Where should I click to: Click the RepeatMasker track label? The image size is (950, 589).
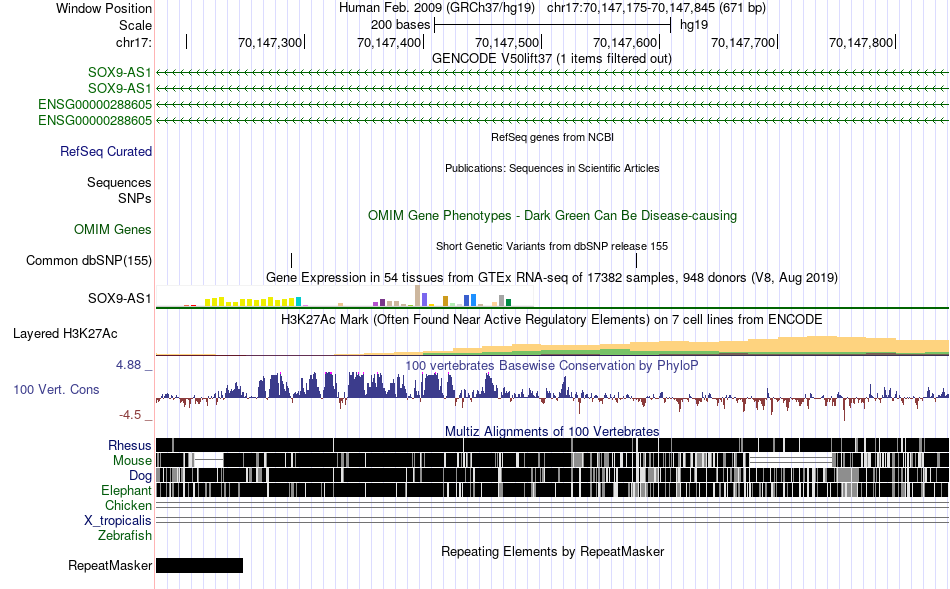(110, 565)
